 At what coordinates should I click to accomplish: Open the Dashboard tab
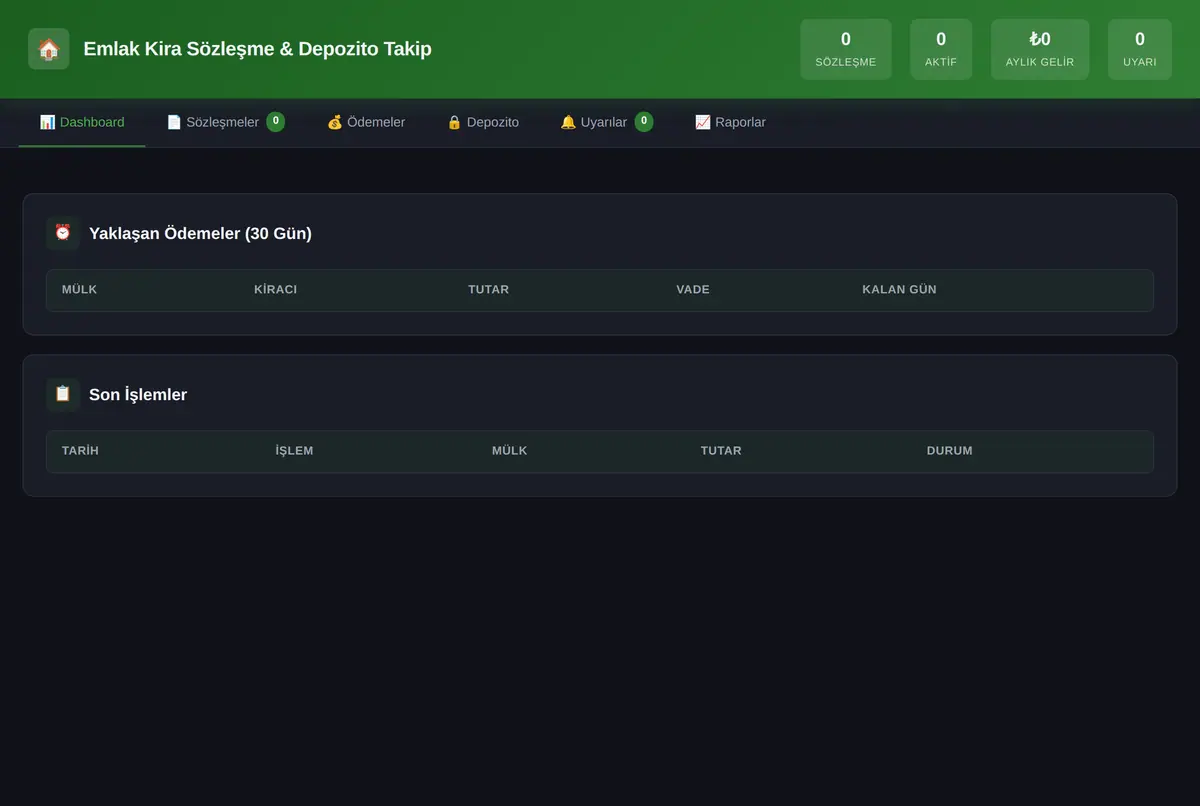click(x=82, y=123)
